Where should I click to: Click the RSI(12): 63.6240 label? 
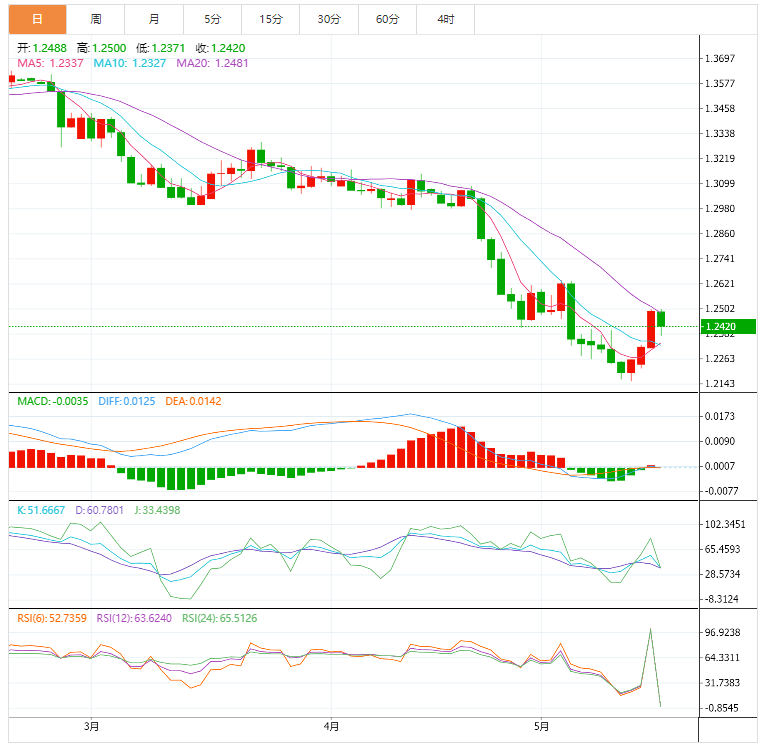pos(134,619)
